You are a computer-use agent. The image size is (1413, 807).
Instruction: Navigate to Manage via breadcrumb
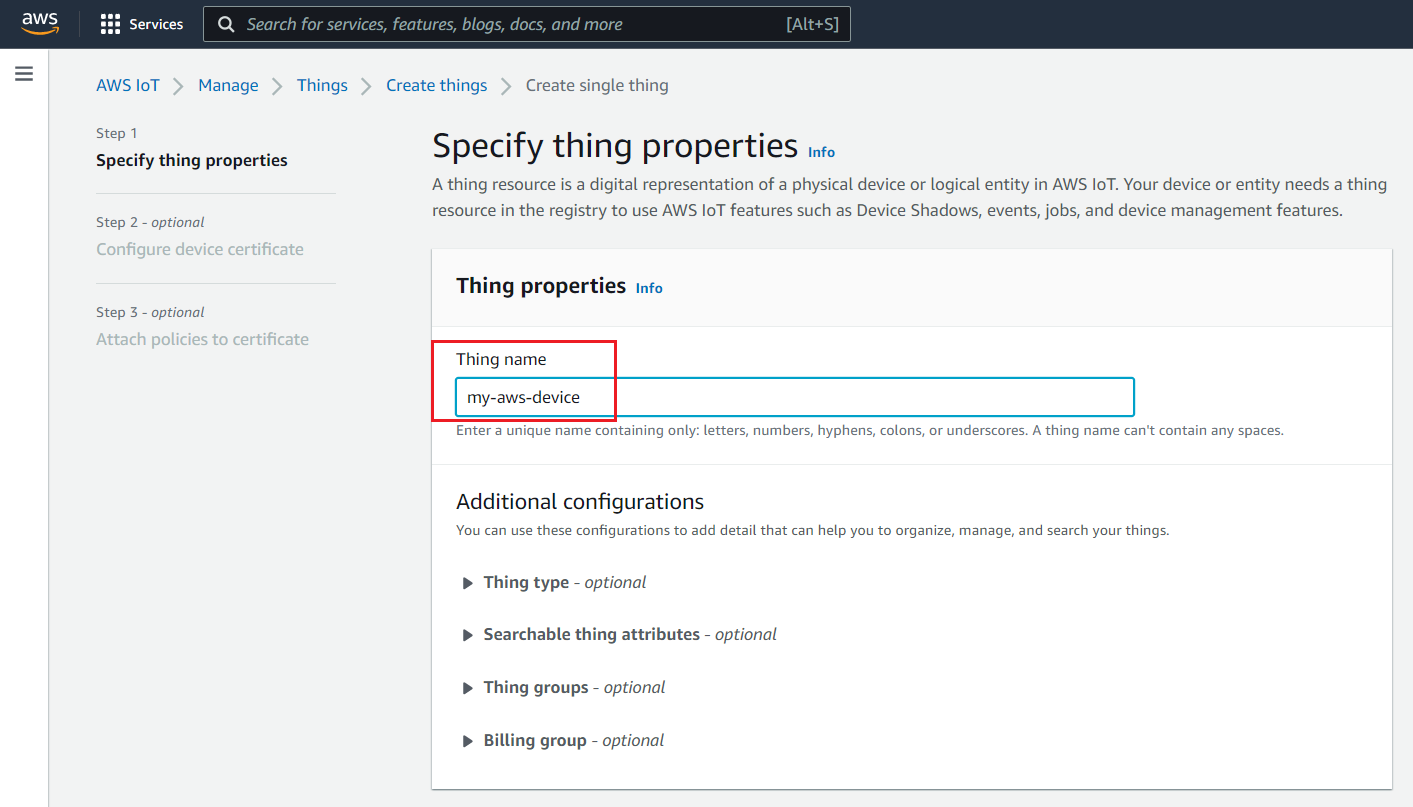(228, 85)
